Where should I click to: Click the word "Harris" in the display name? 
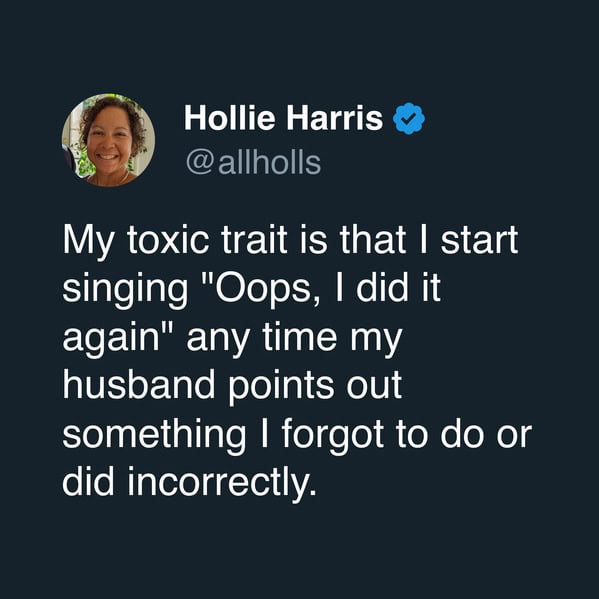pos(334,118)
